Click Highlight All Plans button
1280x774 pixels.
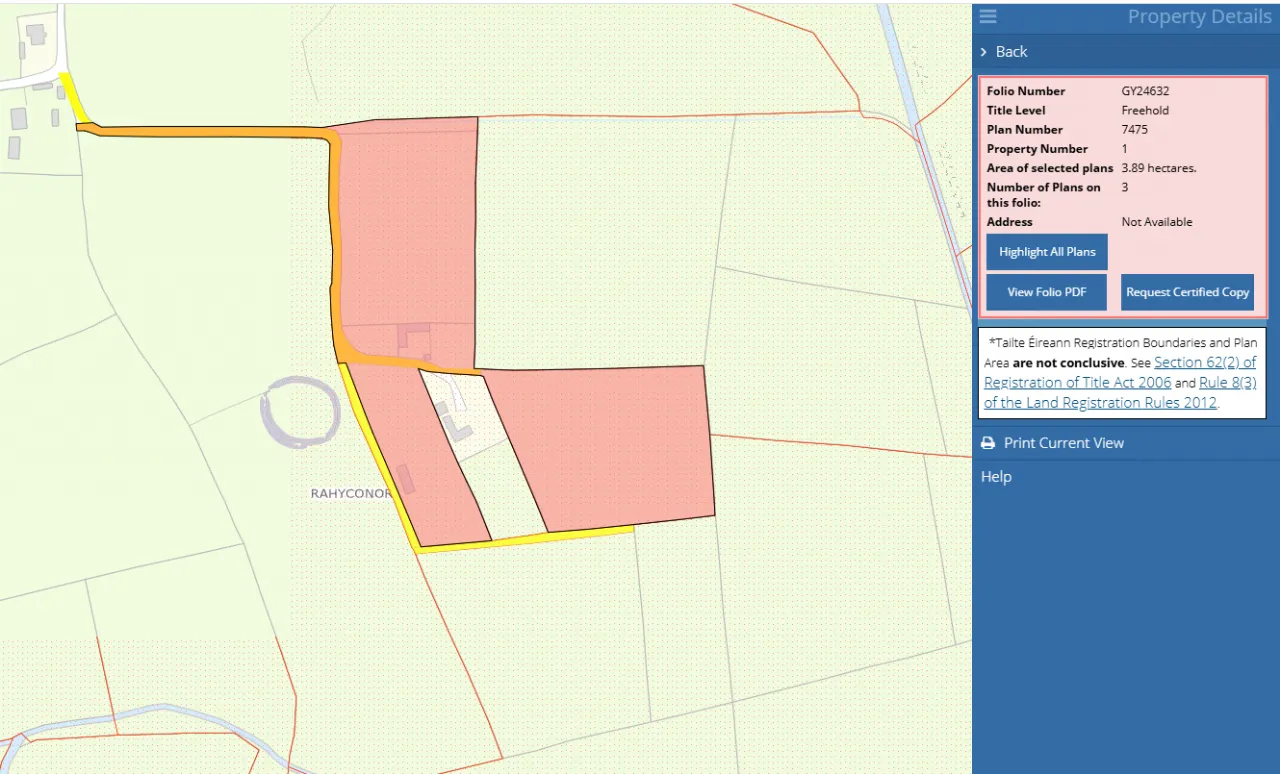click(x=1047, y=252)
